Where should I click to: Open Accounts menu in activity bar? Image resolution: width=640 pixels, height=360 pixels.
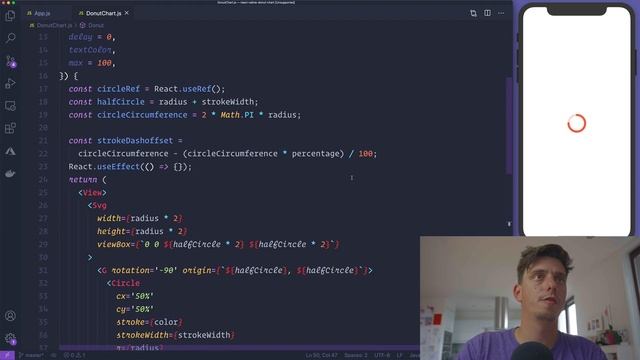[10, 316]
